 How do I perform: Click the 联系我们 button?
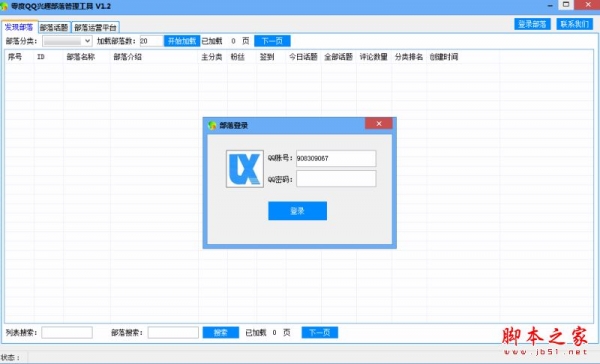pyautogui.click(x=574, y=24)
